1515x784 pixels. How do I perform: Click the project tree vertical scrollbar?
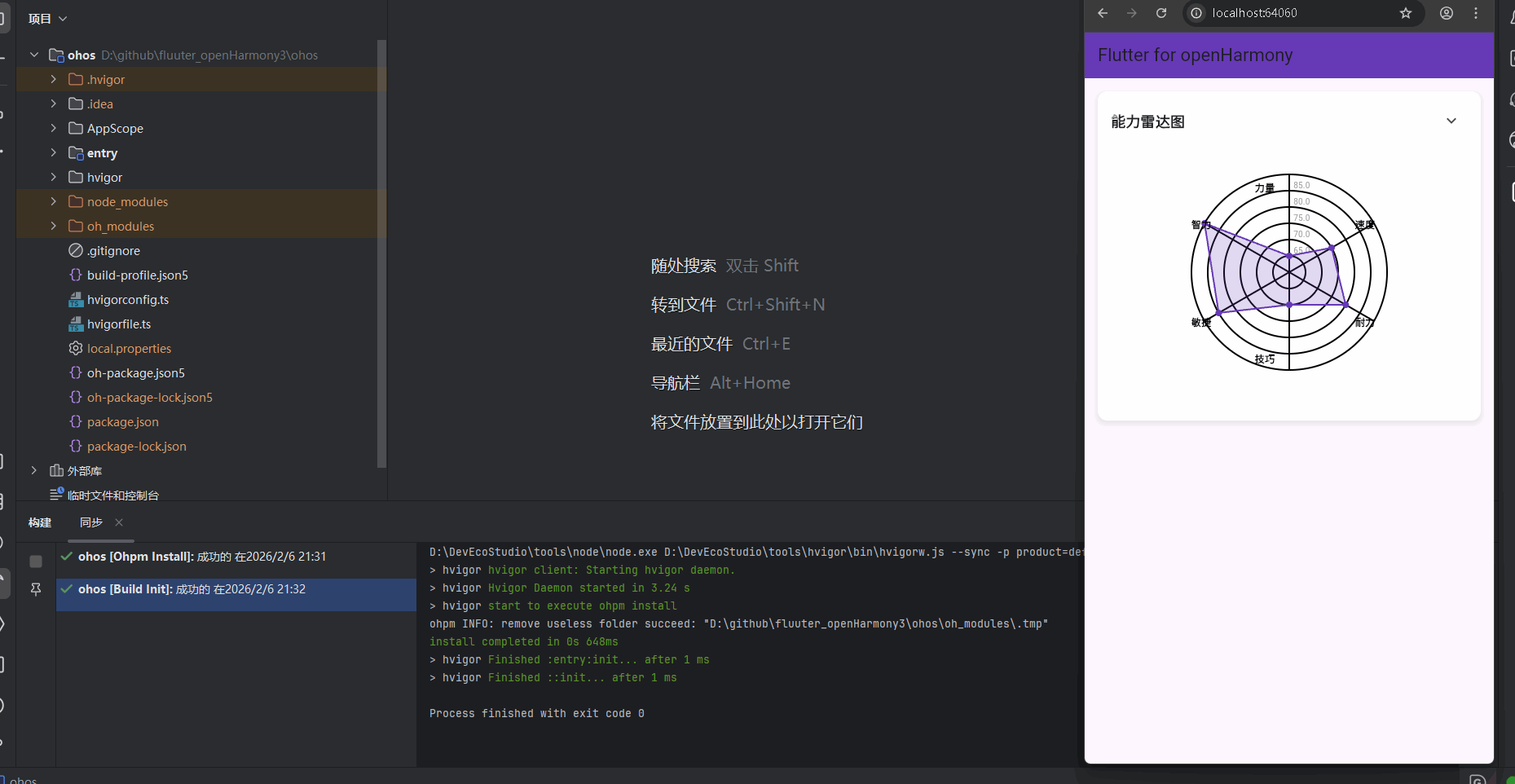pyautogui.click(x=381, y=253)
